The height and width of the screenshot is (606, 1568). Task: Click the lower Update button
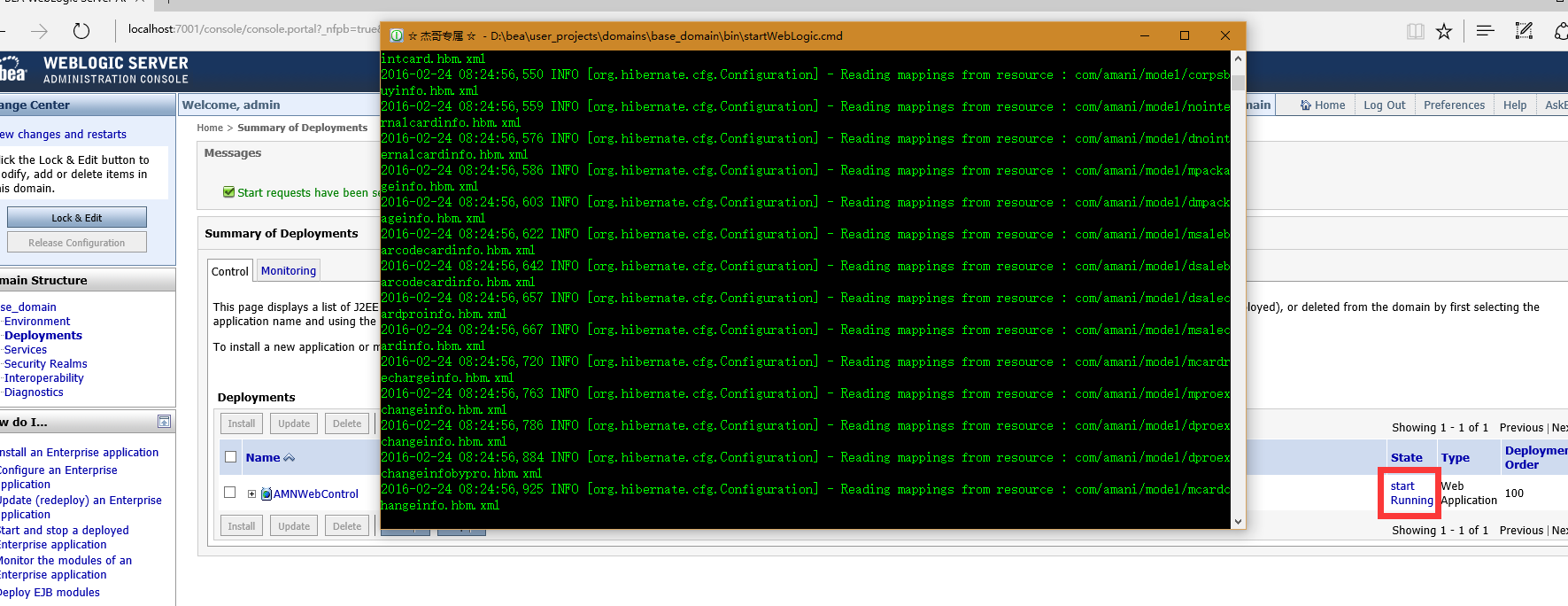point(294,525)
